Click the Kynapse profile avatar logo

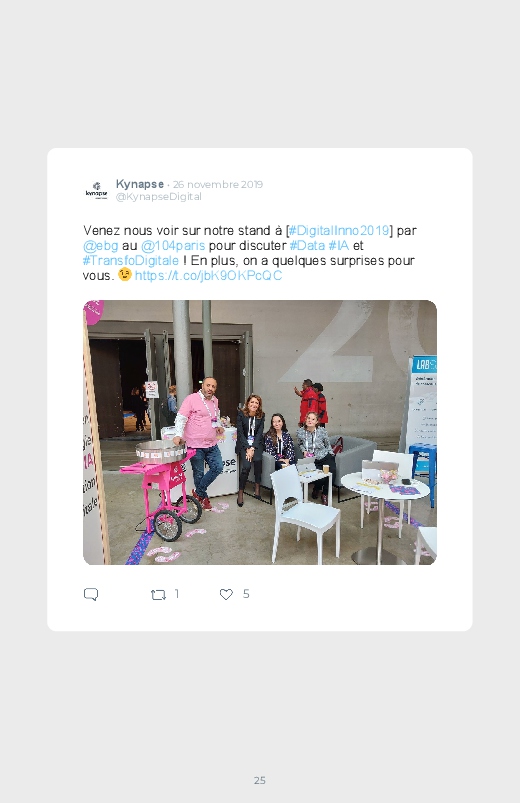click(x=96, y=190)
